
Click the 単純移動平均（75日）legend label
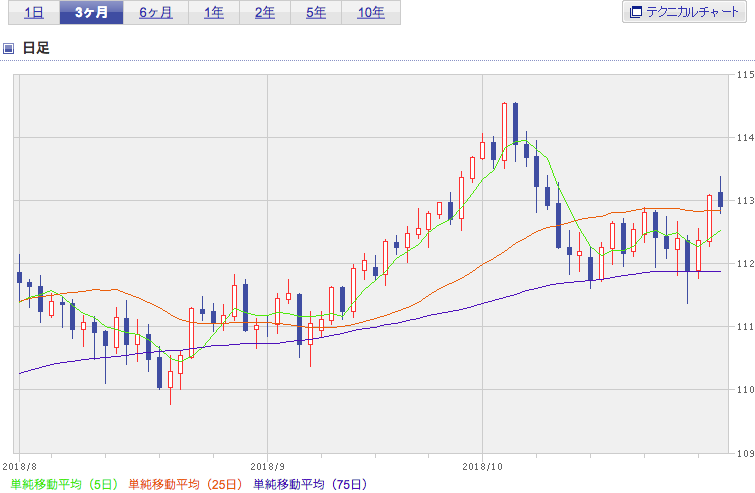(311, 484)
